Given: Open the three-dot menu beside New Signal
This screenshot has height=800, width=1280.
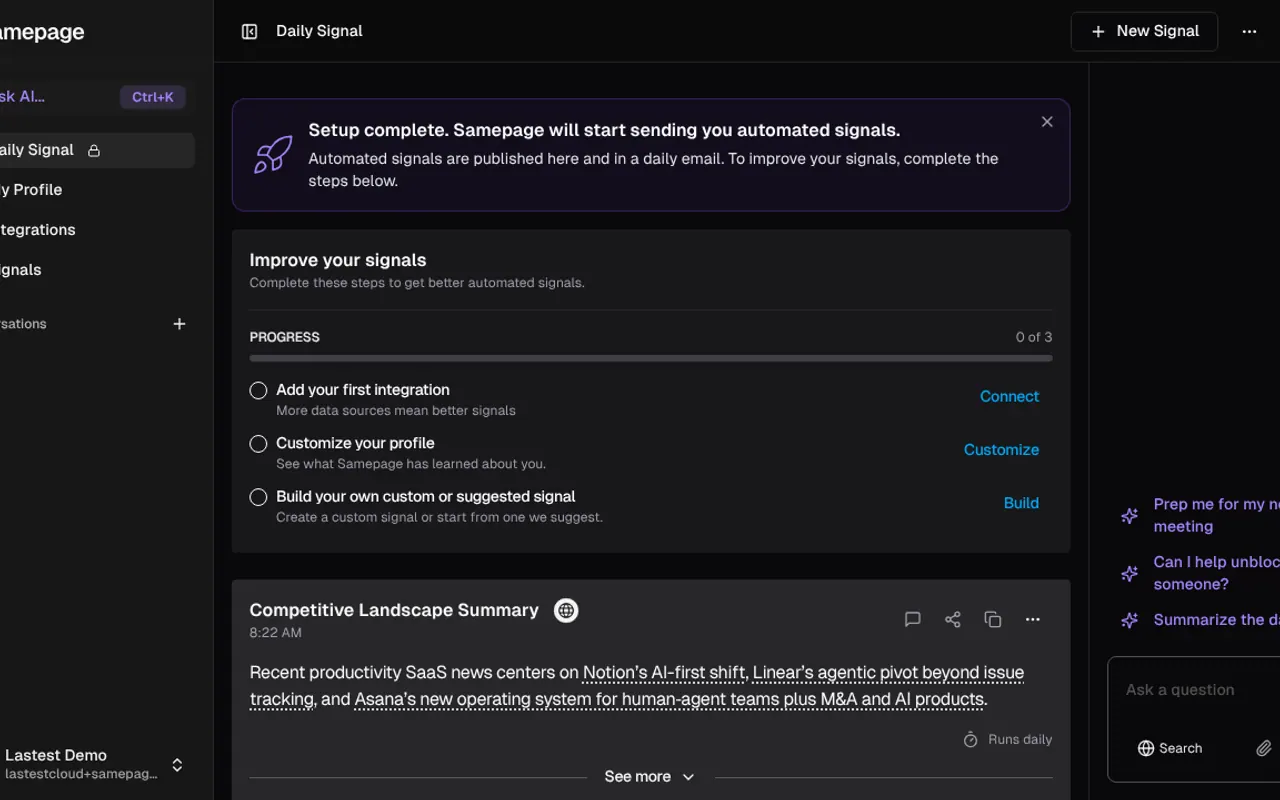Looking at the screenshot, I should tap(1249, 31).
